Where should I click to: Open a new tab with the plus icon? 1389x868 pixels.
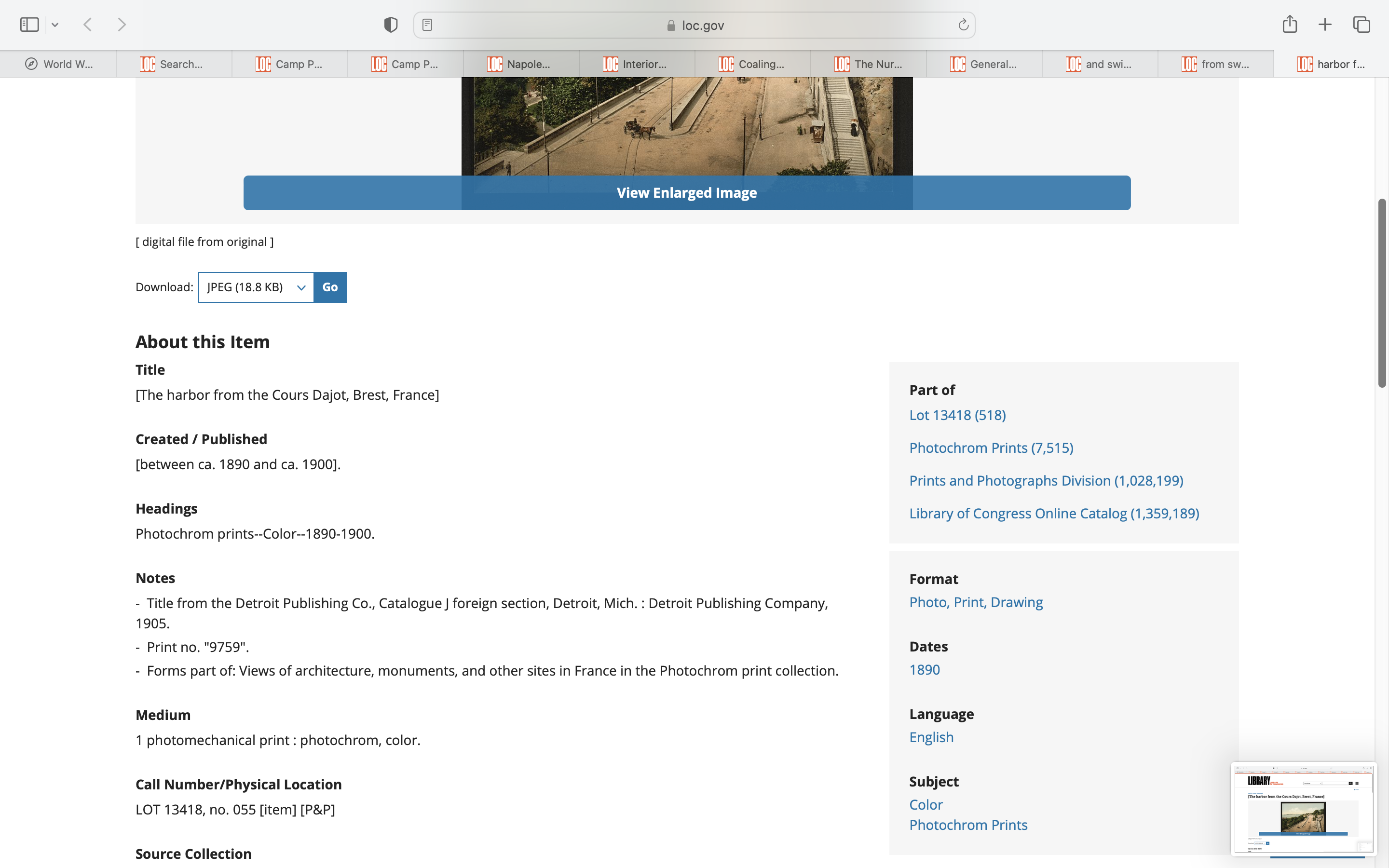(x=1325, y=25)
